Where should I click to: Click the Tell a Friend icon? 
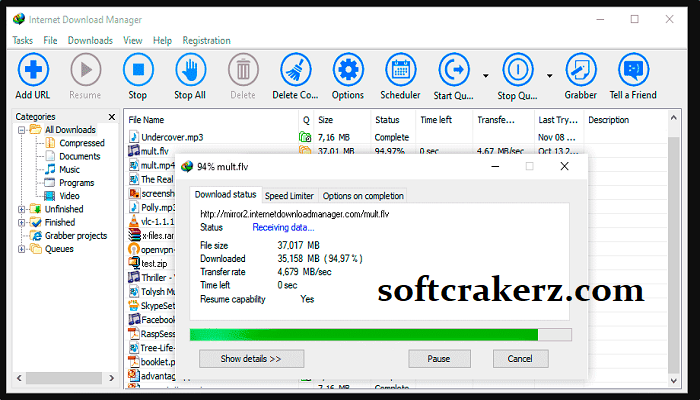point(633,69)
